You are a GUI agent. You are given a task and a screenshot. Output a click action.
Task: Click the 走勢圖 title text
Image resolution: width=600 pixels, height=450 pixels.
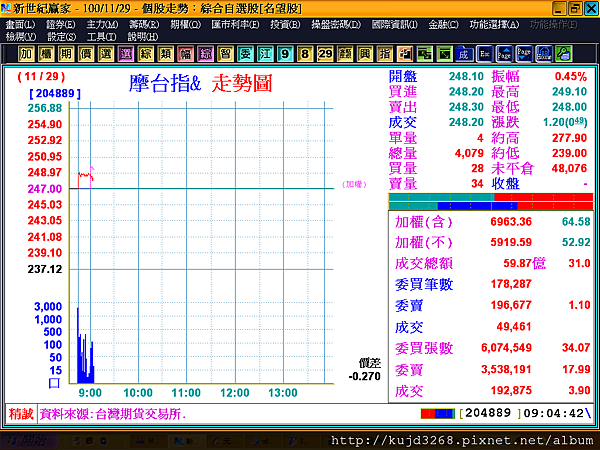click(x=242, y=83)
